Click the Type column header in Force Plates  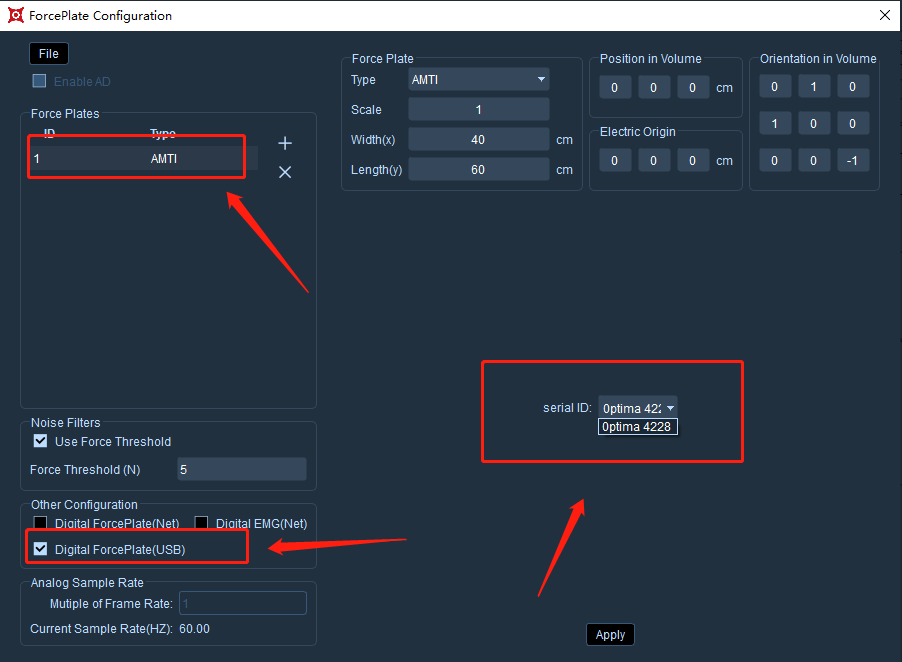pos(163,133)
